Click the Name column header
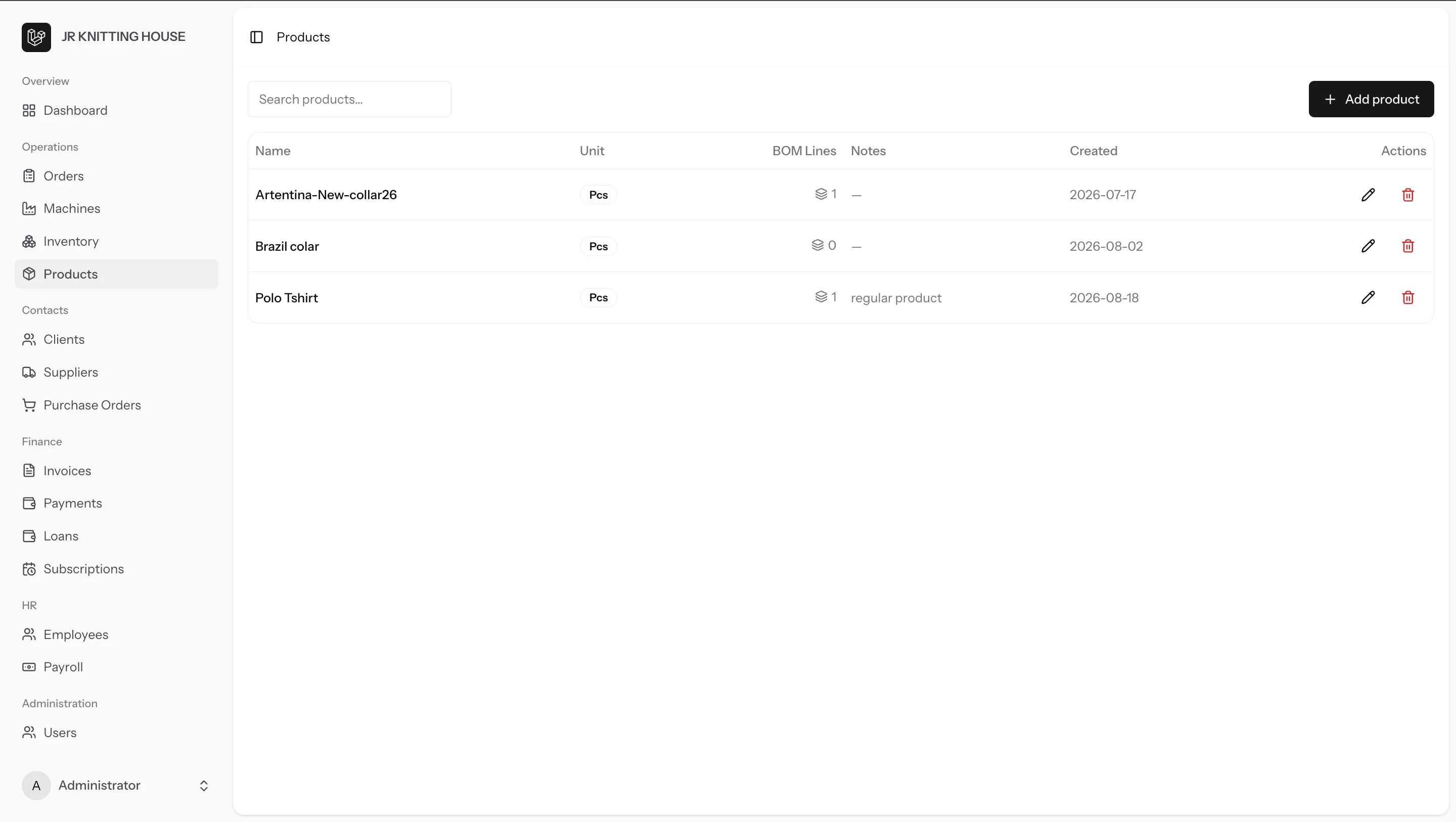The height and width of the screenshot is (822, 1456). (273, 151)
